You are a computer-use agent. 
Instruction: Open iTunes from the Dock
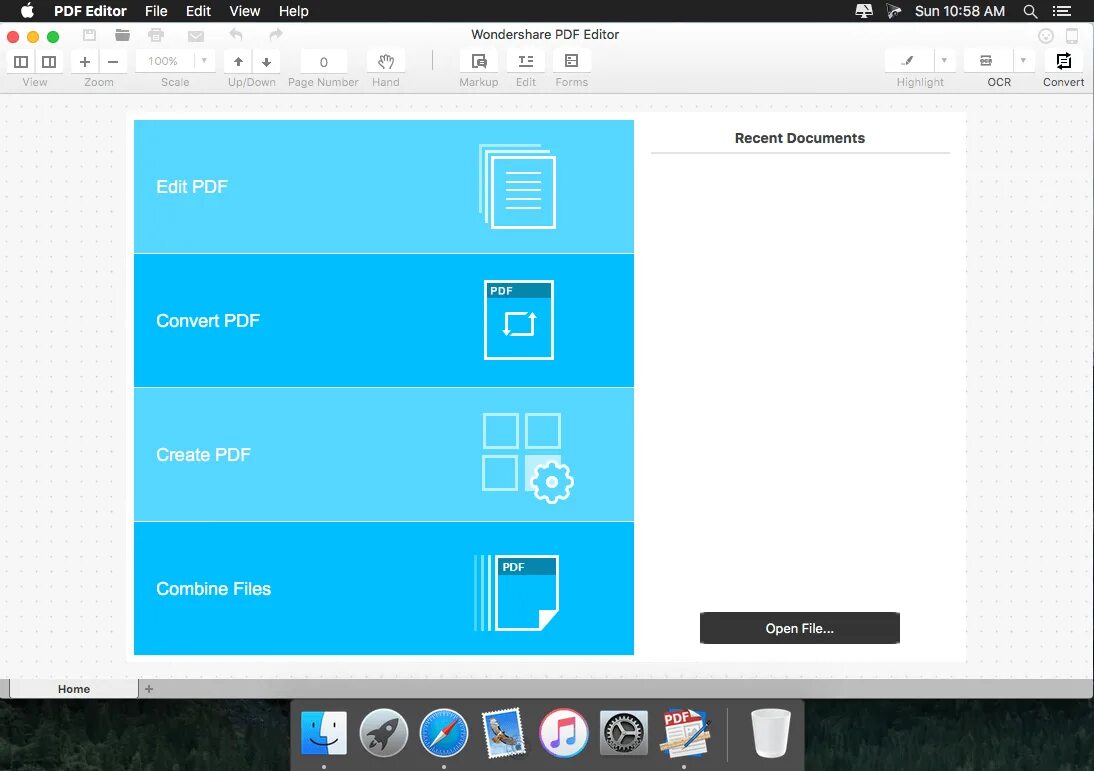(x=563, y=733)
